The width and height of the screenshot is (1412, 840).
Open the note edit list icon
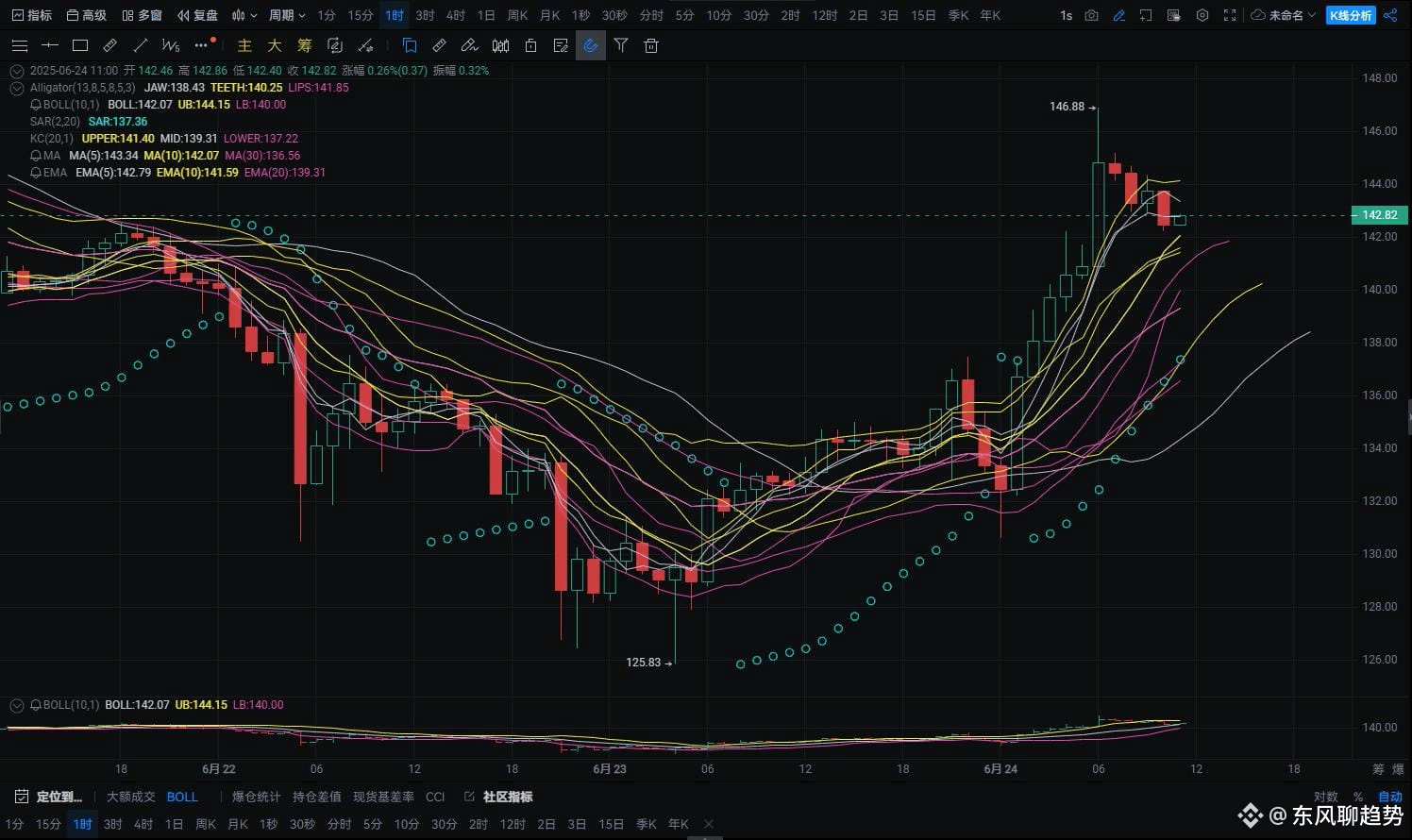coord(561,45)
